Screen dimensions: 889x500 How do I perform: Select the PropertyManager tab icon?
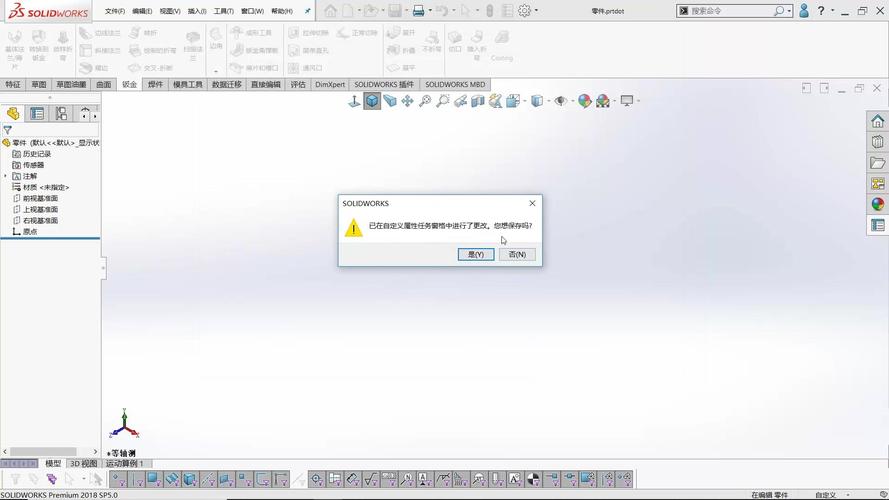click(x=37, y=113)
